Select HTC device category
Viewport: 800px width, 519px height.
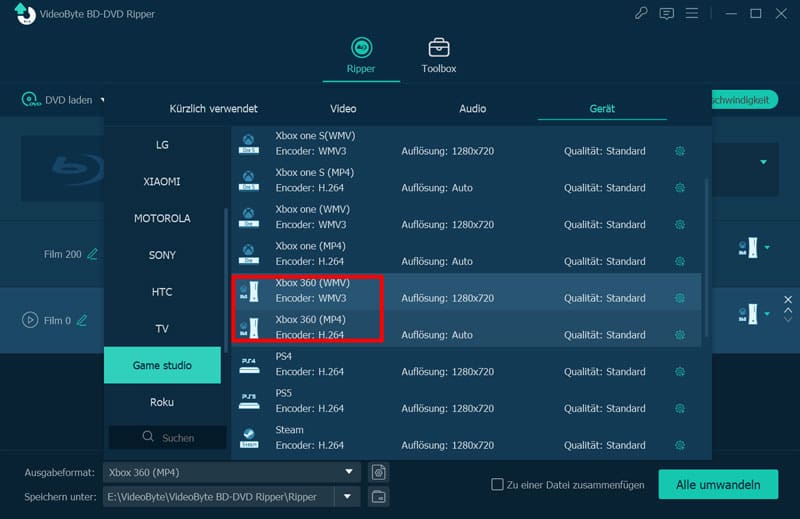[162, 292]
